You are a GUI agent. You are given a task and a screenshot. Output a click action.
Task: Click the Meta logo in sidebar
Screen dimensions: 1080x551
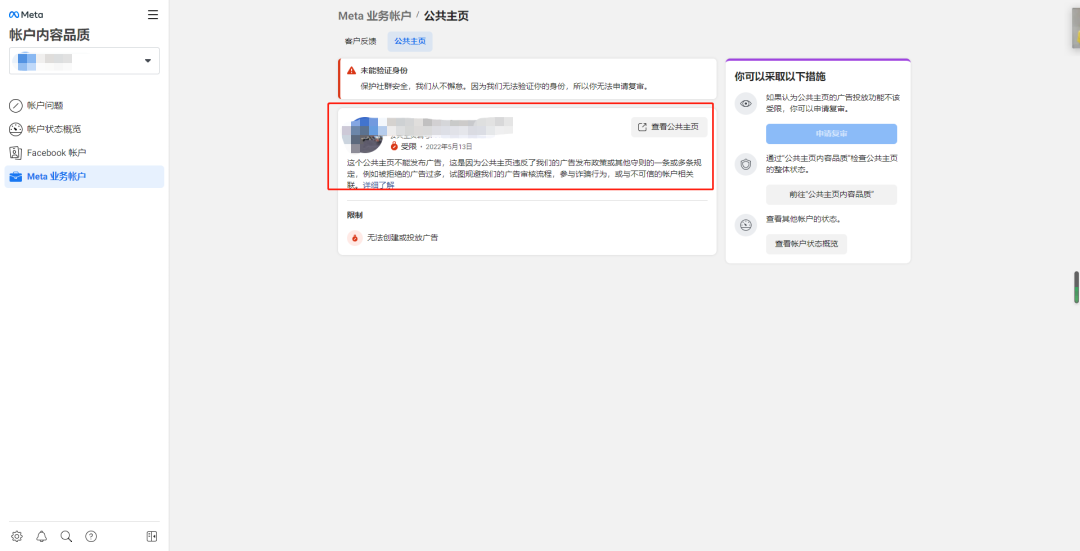tap(26, 14)
